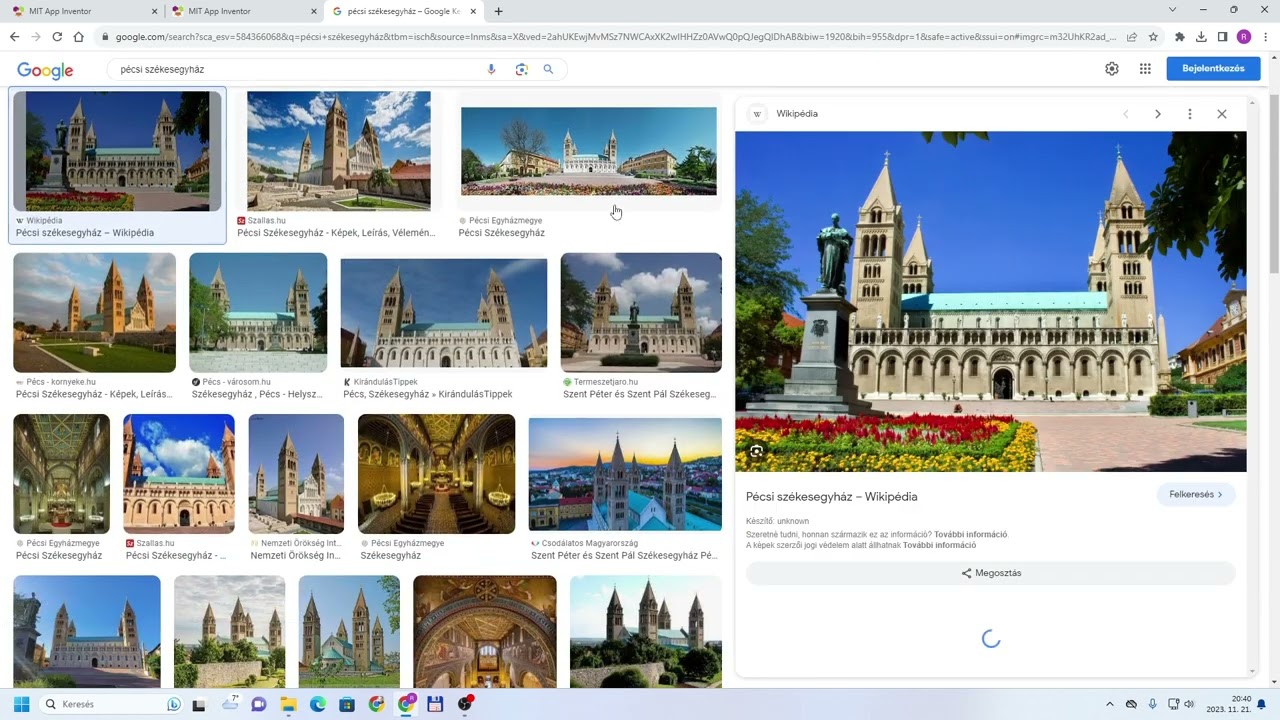1280x720 pixels.
Task: Select the Szallas.hu Pécsi Székesegyház - Képek, Leírás thumbnail
Action: click(338, 151)
